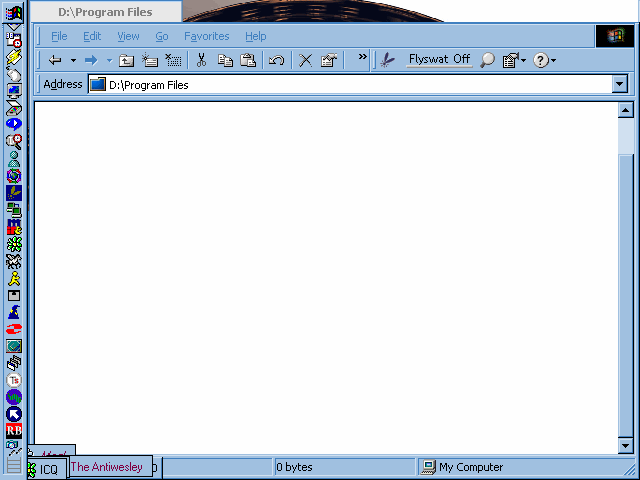
Task: Click the magnifier icon beside Flyswat
Action: 487,60
